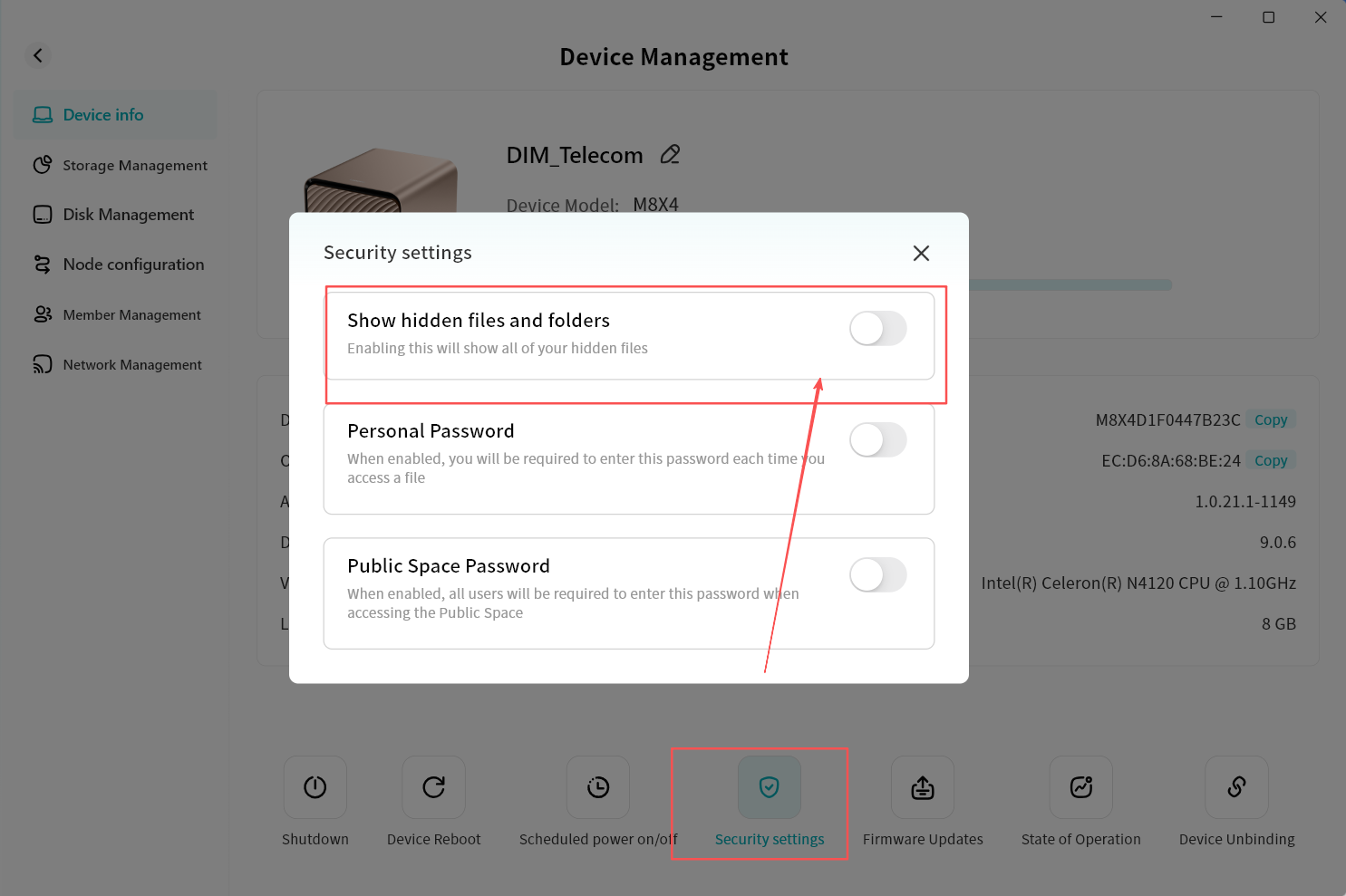Close the Security settings dialog

[x=921, y=254]
